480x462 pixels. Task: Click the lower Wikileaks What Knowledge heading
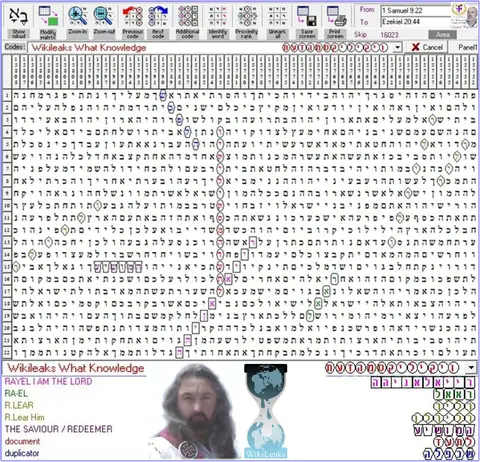(x=76, y=368)
